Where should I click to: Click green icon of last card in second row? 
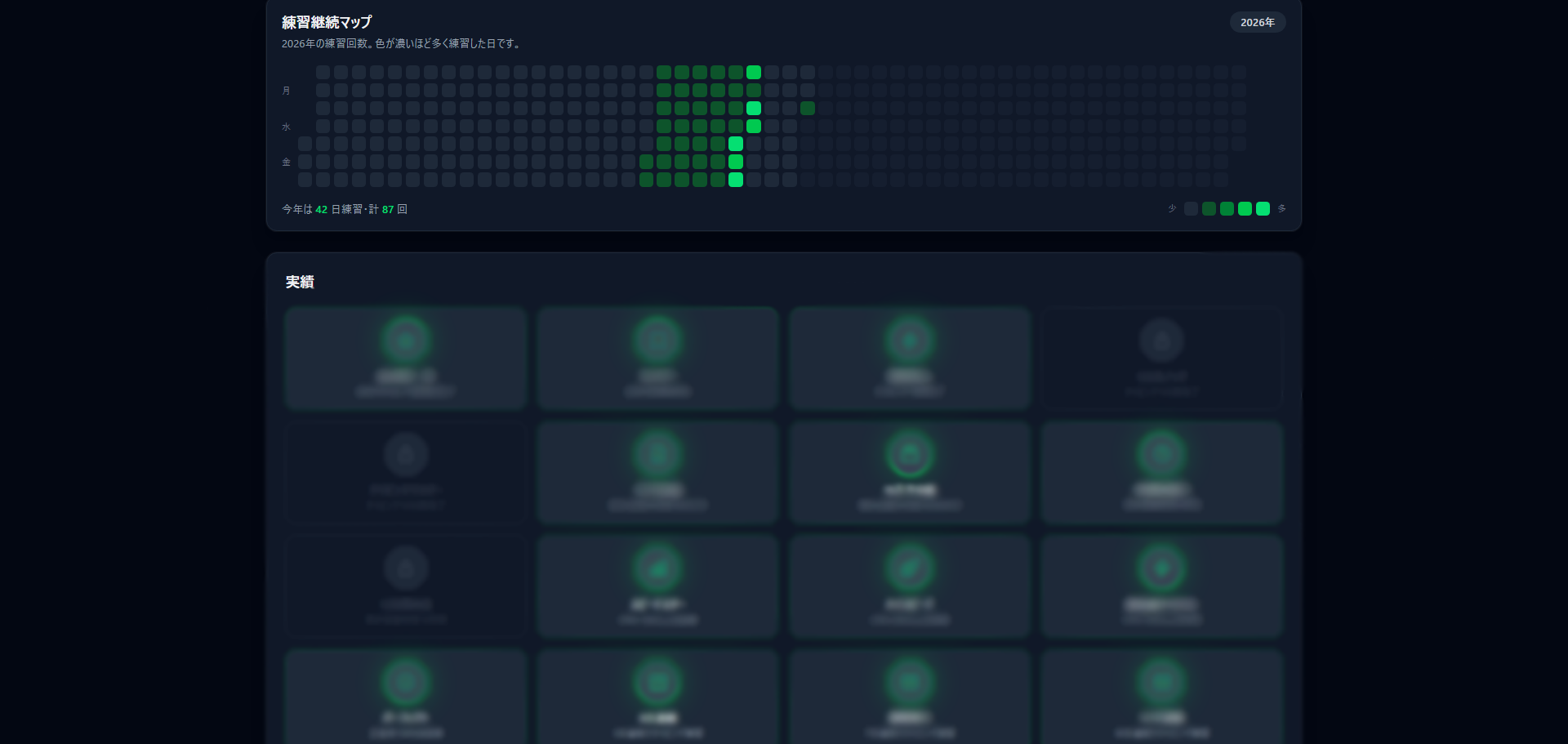pyautogui.click(x=1161, y=454)
